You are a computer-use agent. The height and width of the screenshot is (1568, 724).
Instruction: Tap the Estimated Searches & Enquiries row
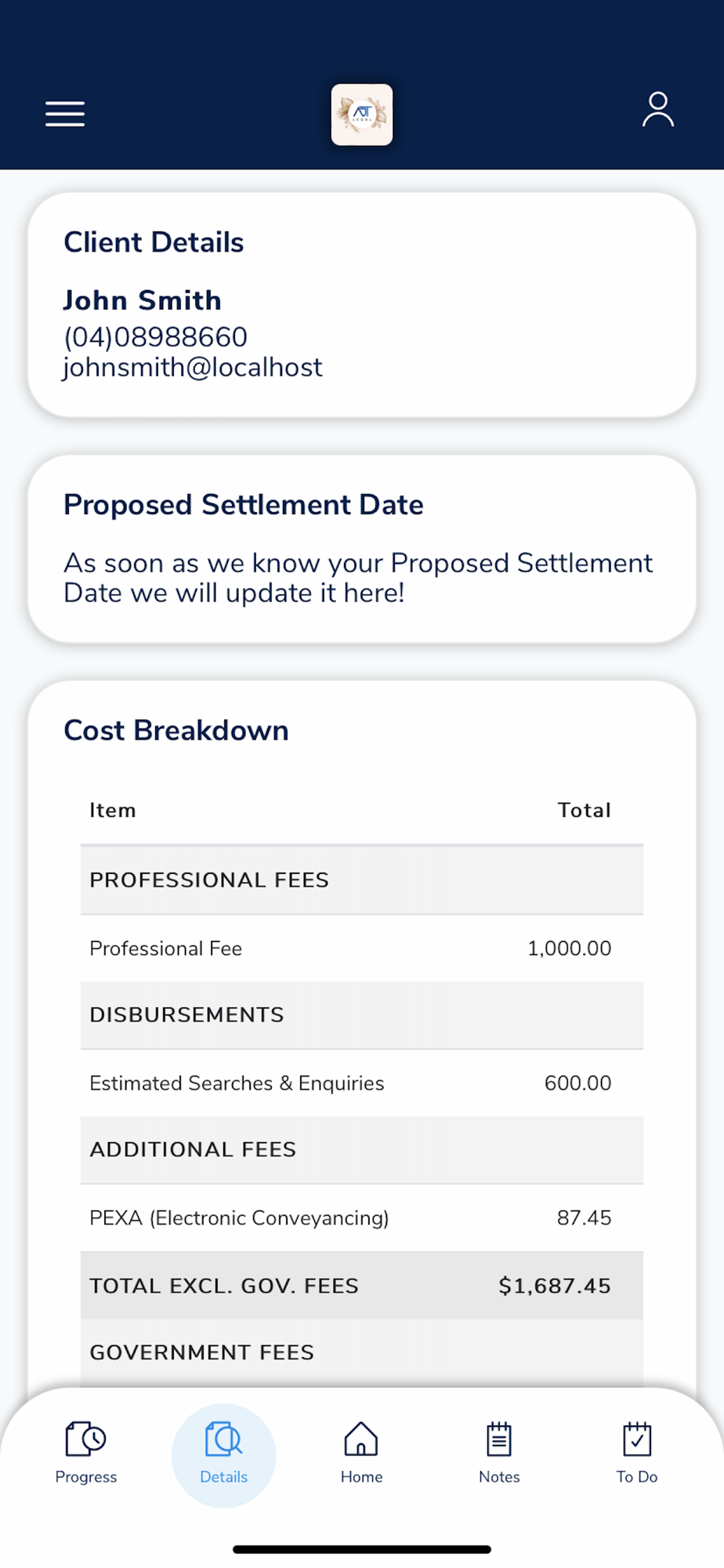click(x=361, y=1083)
